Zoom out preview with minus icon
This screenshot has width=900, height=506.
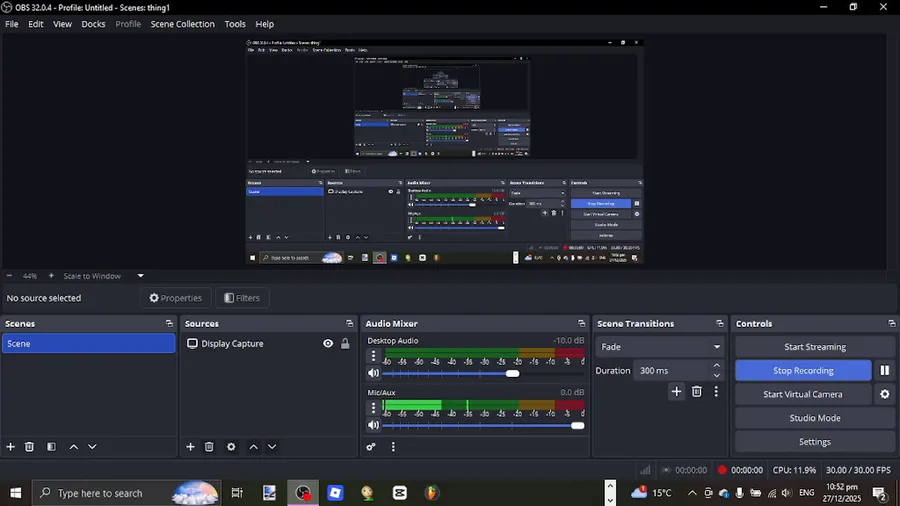point(9,276)
